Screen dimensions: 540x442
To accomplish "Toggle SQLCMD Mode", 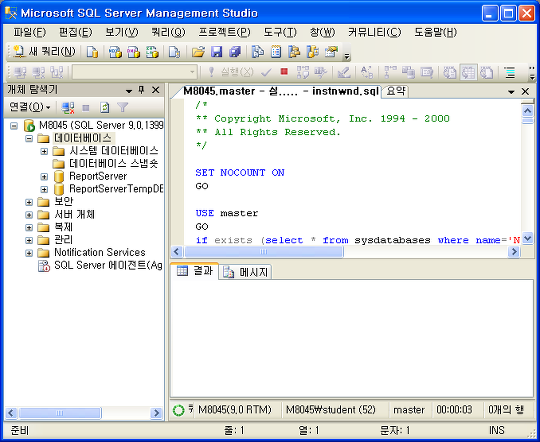I will [427, 72].
